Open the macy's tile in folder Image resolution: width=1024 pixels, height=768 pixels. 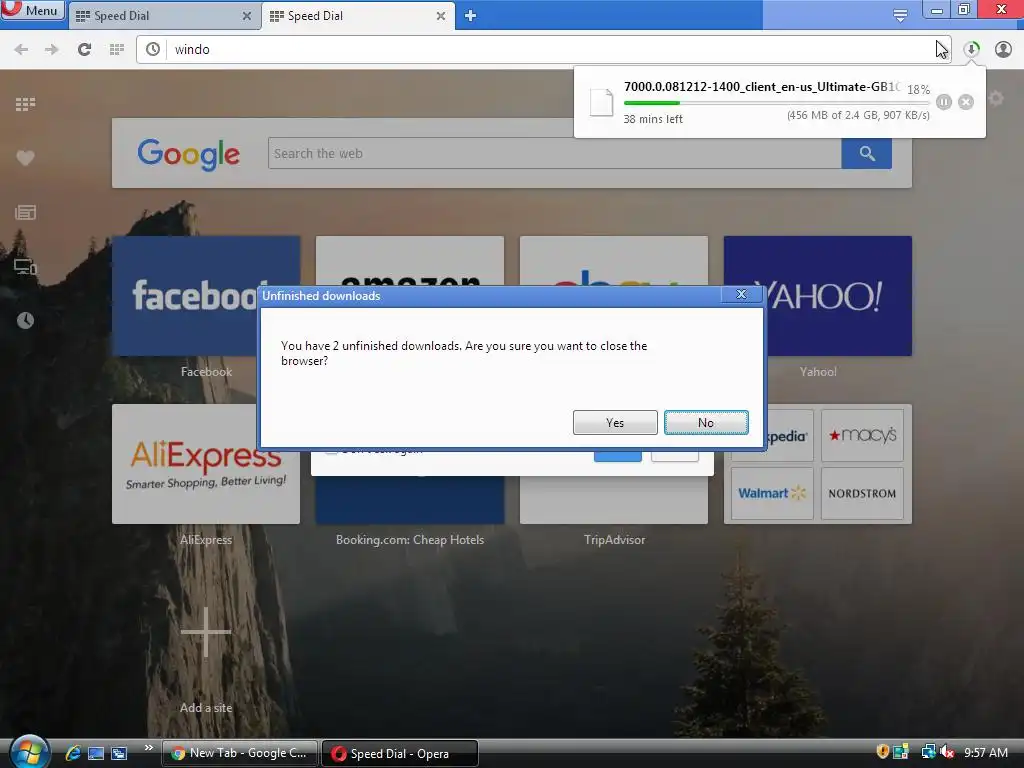click(x=862, y=436)
